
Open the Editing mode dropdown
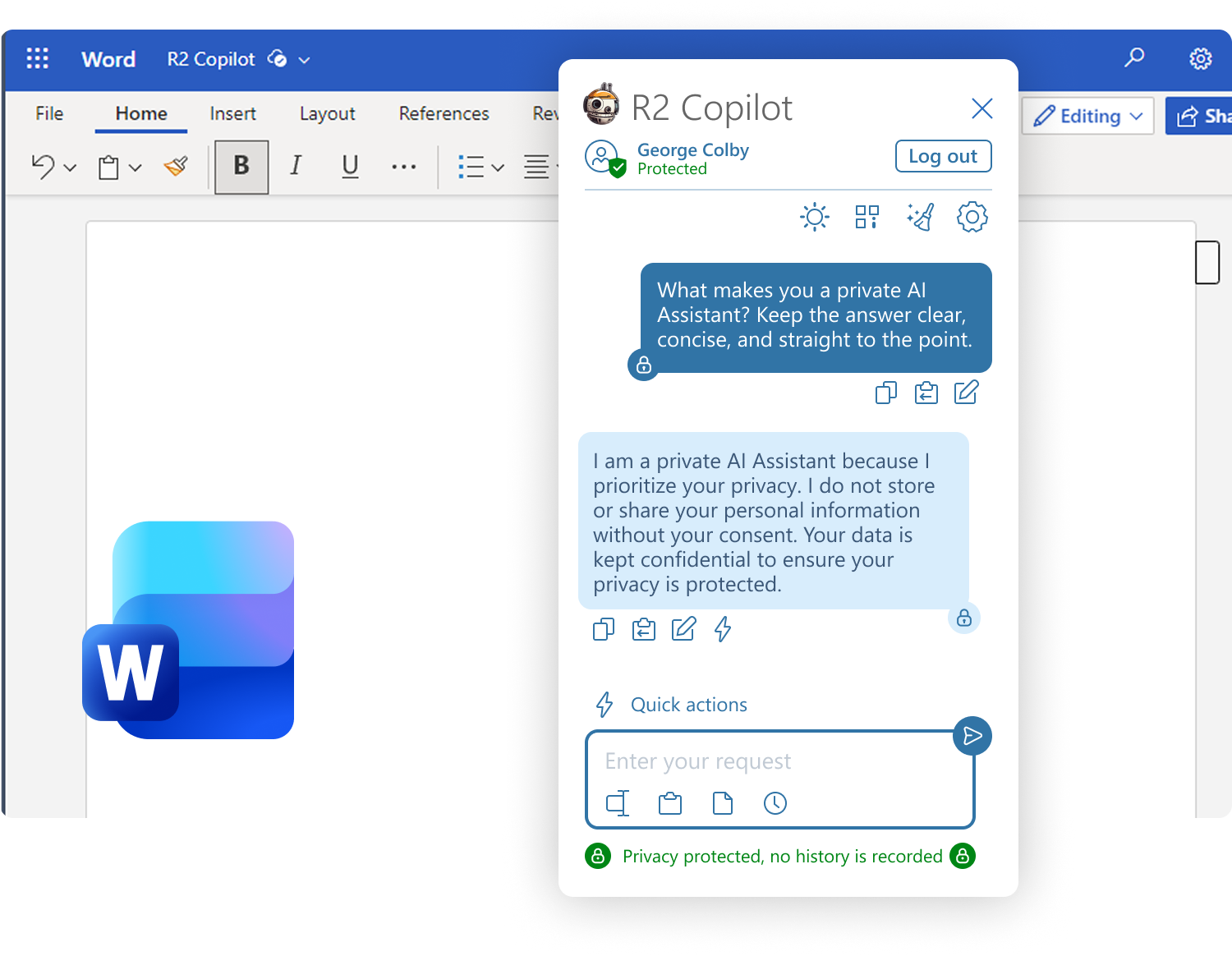(x=1088, y=116)
